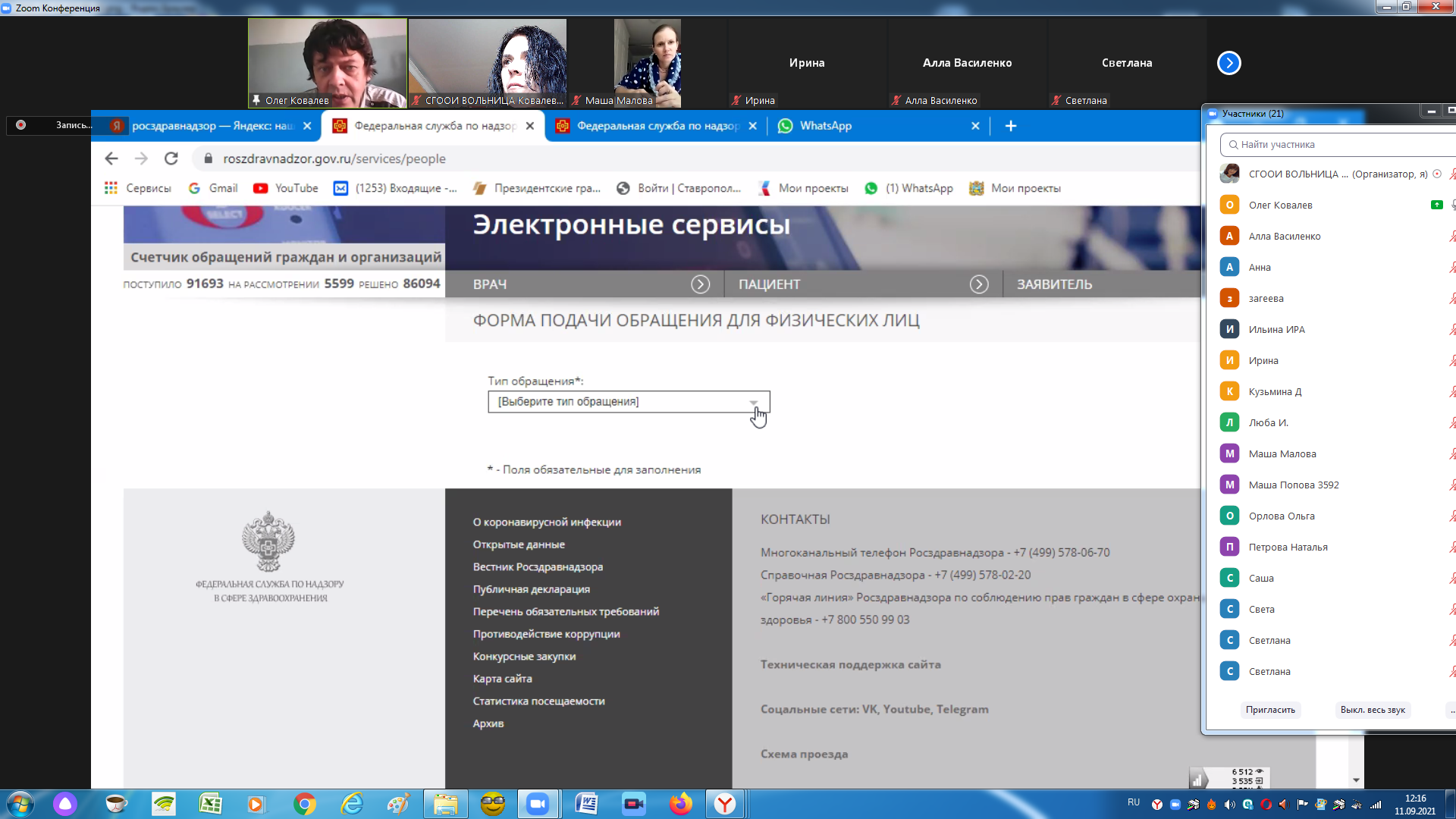Screen dimensions: 1456x819
Task: Open Windows Start menu
Action: [x=20, y=804]
